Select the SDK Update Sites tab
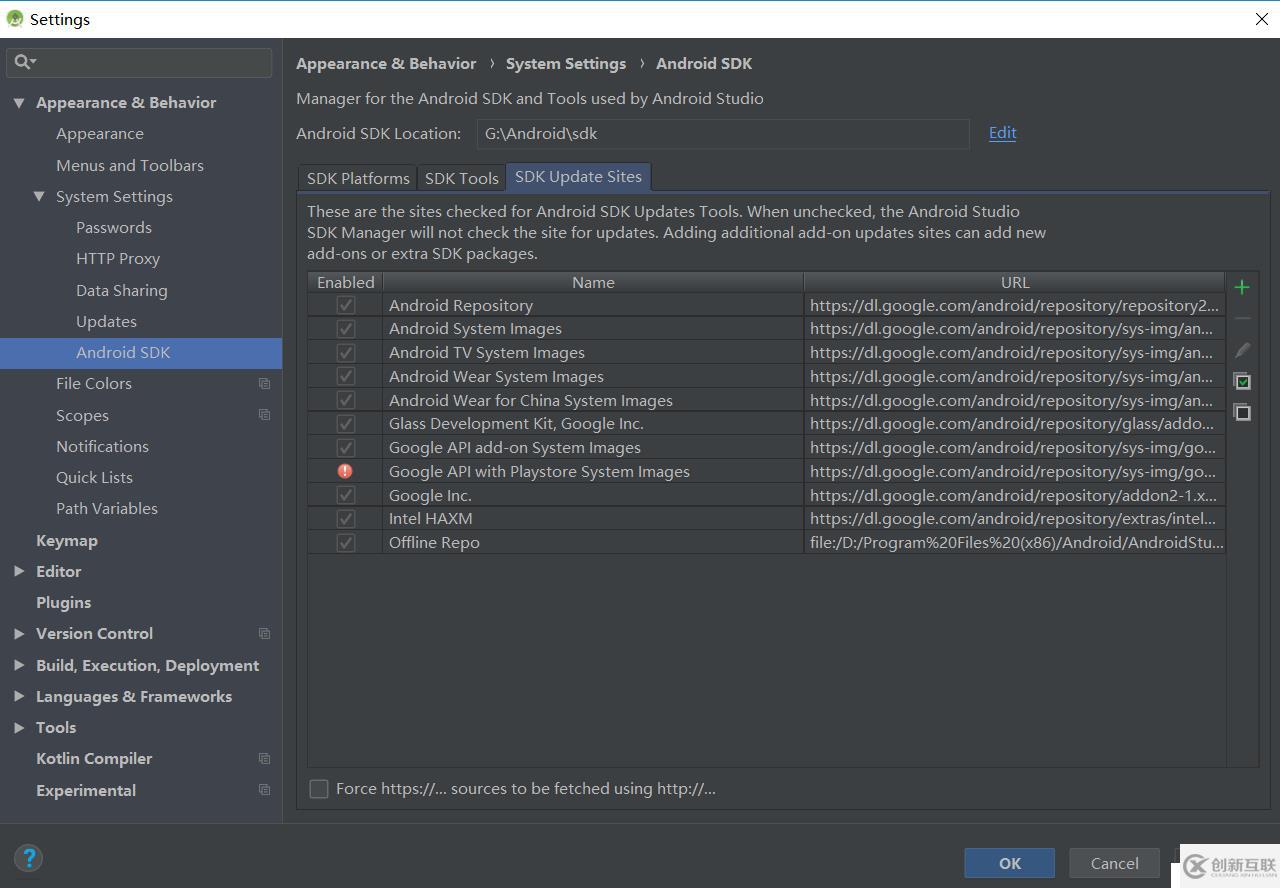The image size is (1280, 888). [x=578, y=176]
